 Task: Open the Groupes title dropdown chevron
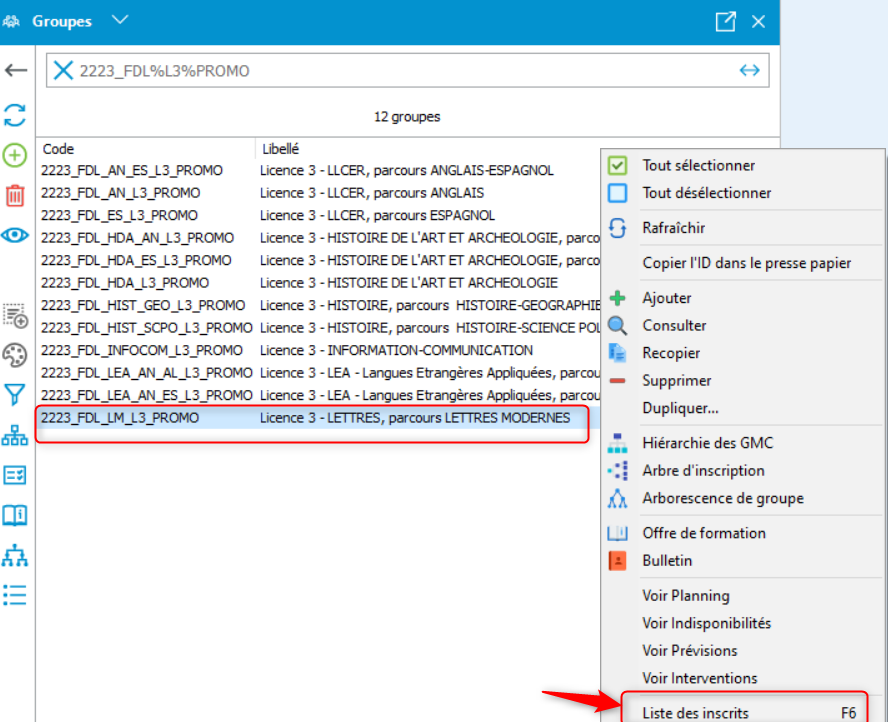[120, 21]
